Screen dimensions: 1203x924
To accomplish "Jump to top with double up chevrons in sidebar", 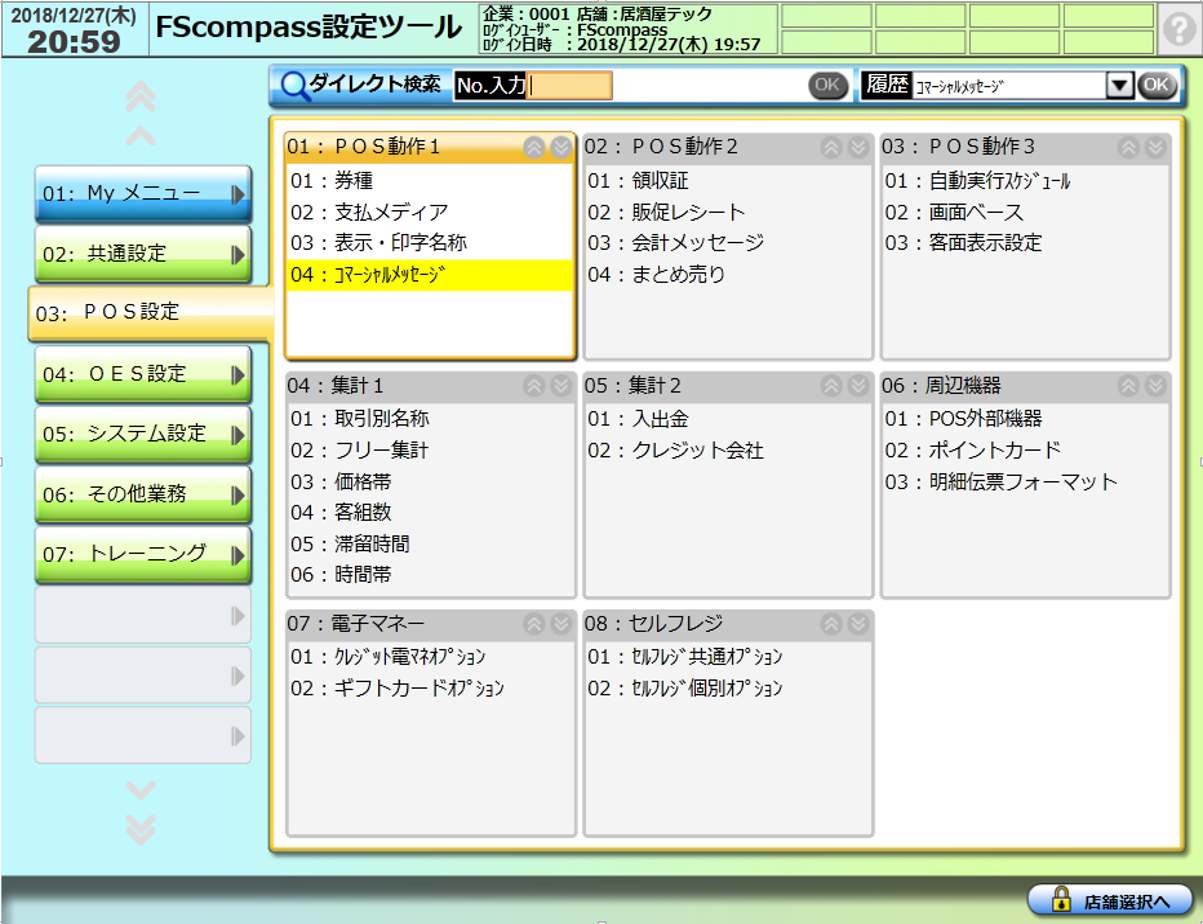I will tap(141, 96).
